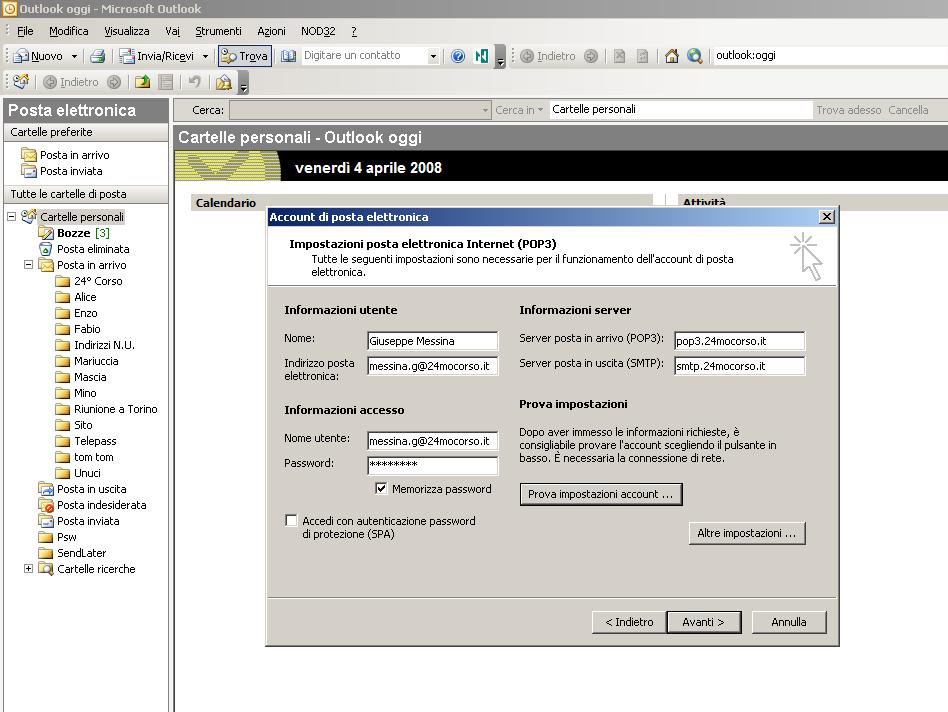Uncheck the Memorizza password checkbox

pos(381,488)
